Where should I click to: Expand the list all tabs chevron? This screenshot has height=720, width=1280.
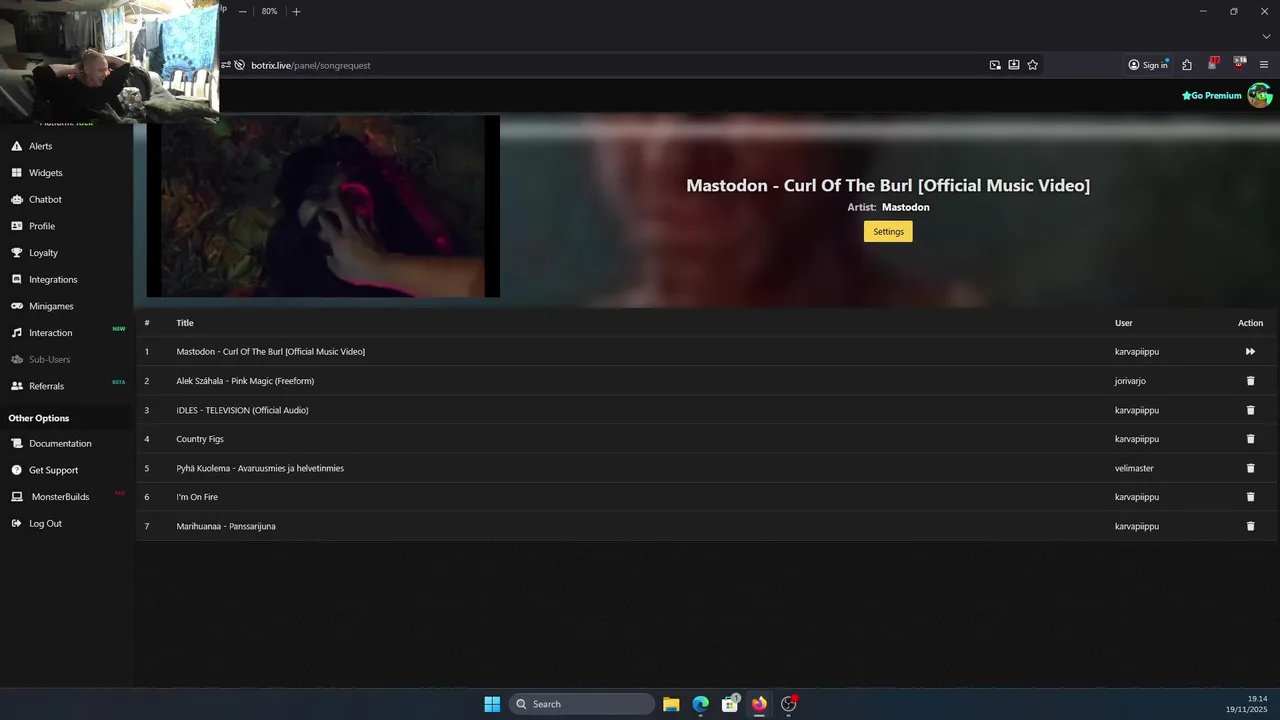[1266, 36]
